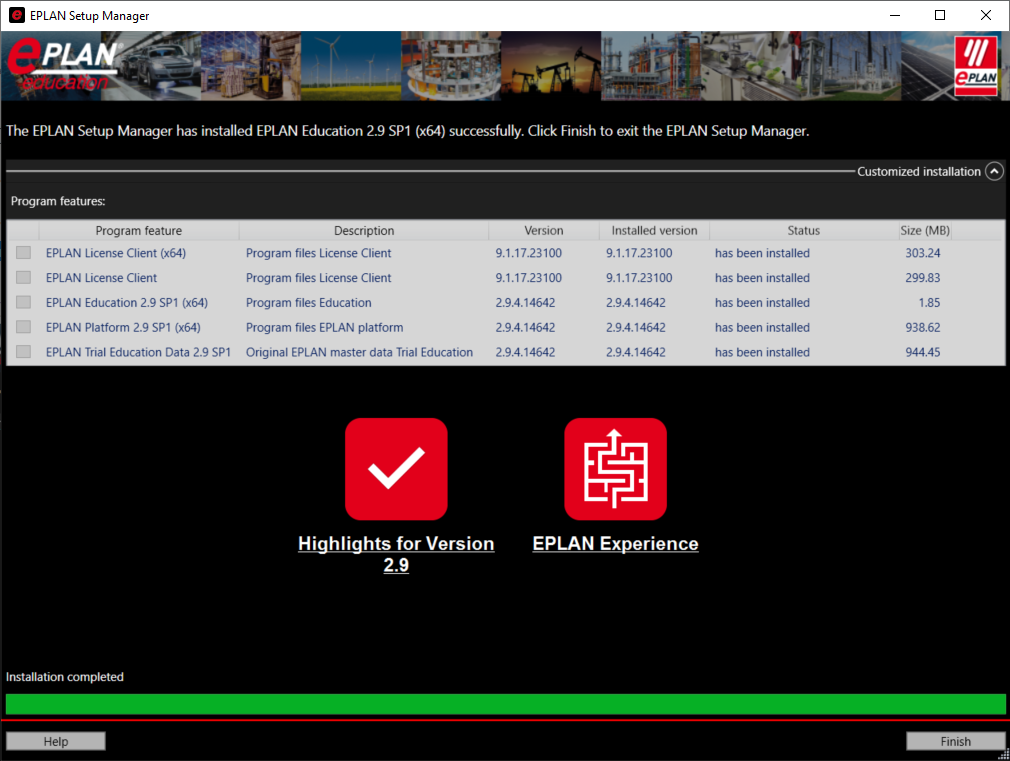
Task: Select 'EPLAN Education 2.9 SP1 (x64)' feature name
Action: (x=127, y=303)
